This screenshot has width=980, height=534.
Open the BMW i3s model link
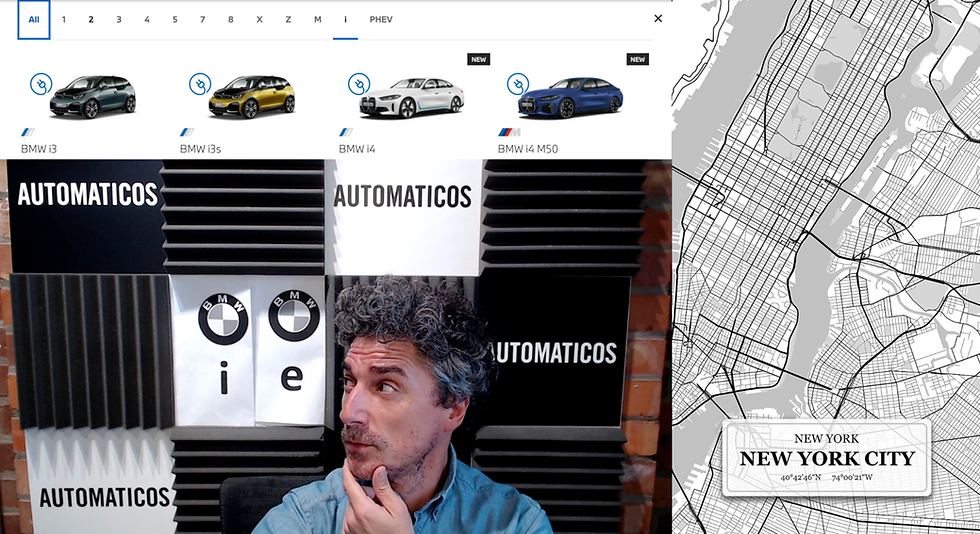pyautogui.click(x=200, y=149)
